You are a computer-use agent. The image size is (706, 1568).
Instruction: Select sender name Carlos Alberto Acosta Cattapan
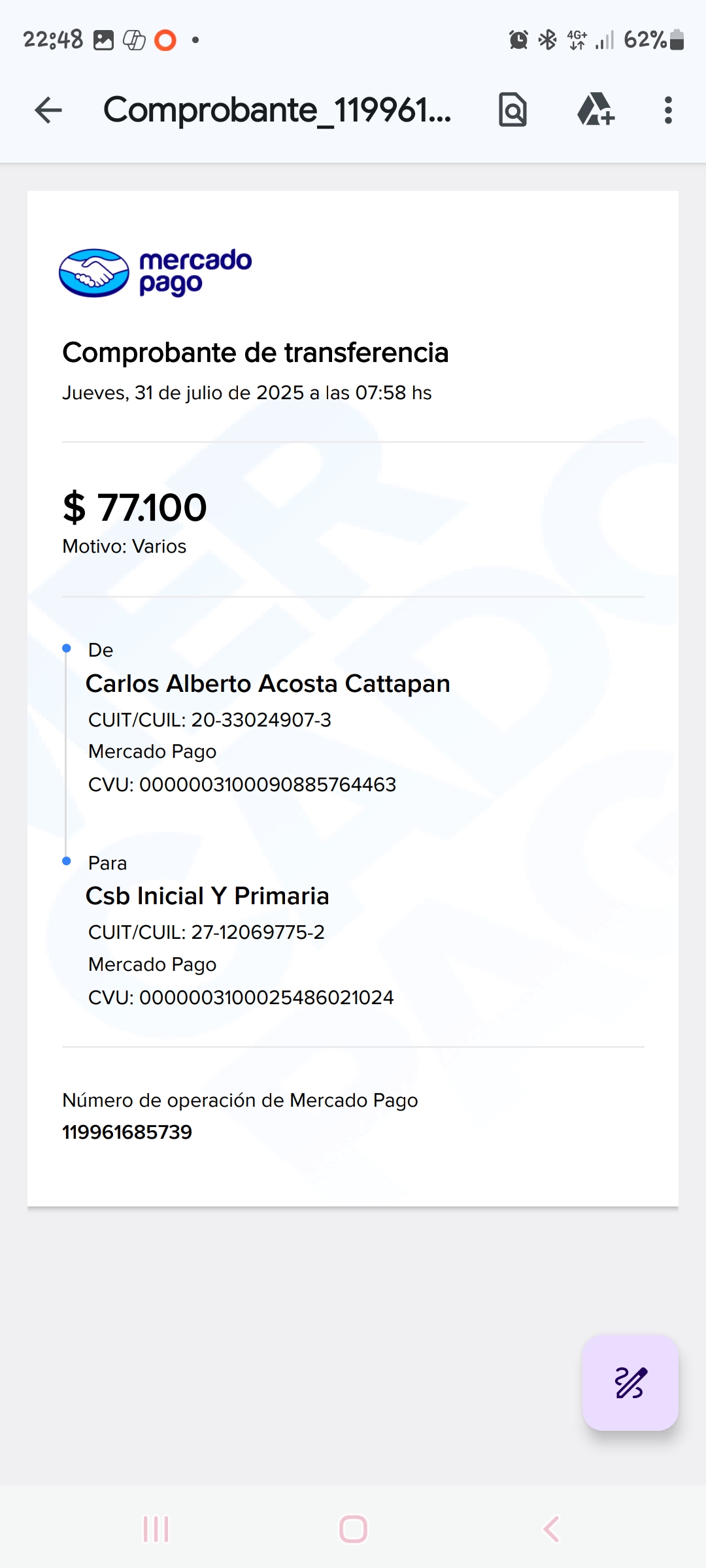(x=268, y=683)
